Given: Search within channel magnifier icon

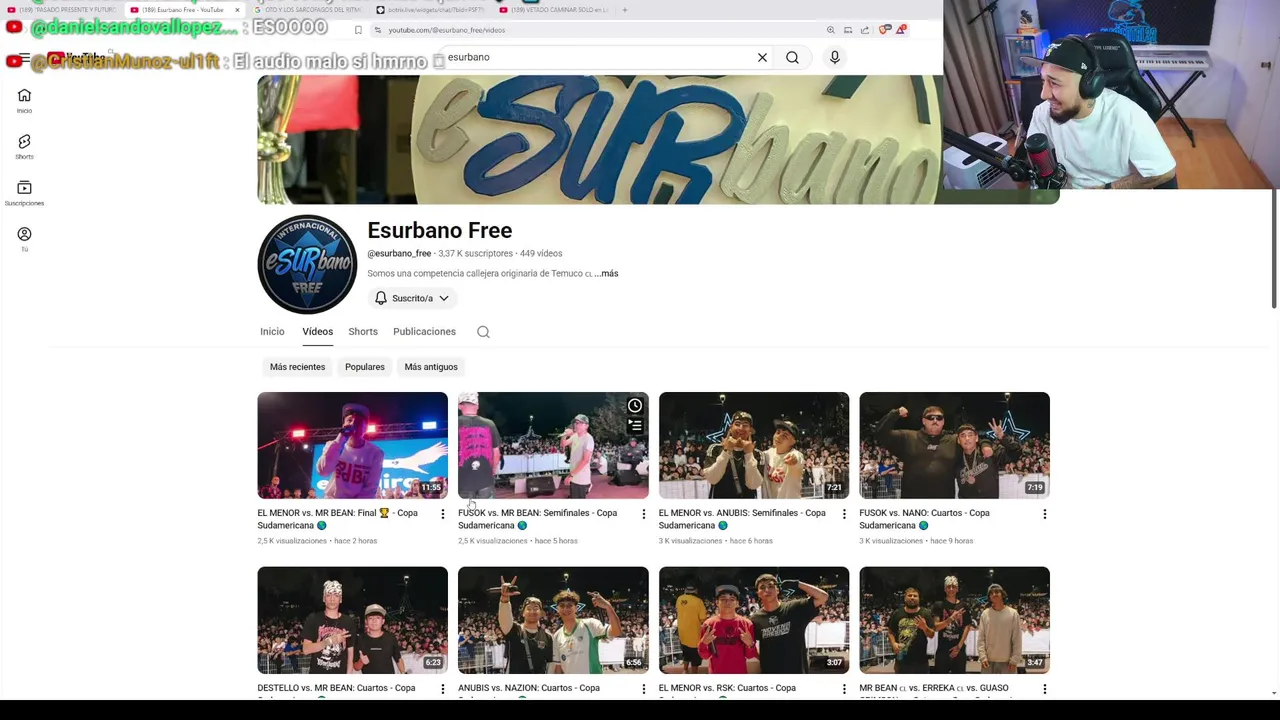Looking at the screenshot, I should click(x=483, y=332).
